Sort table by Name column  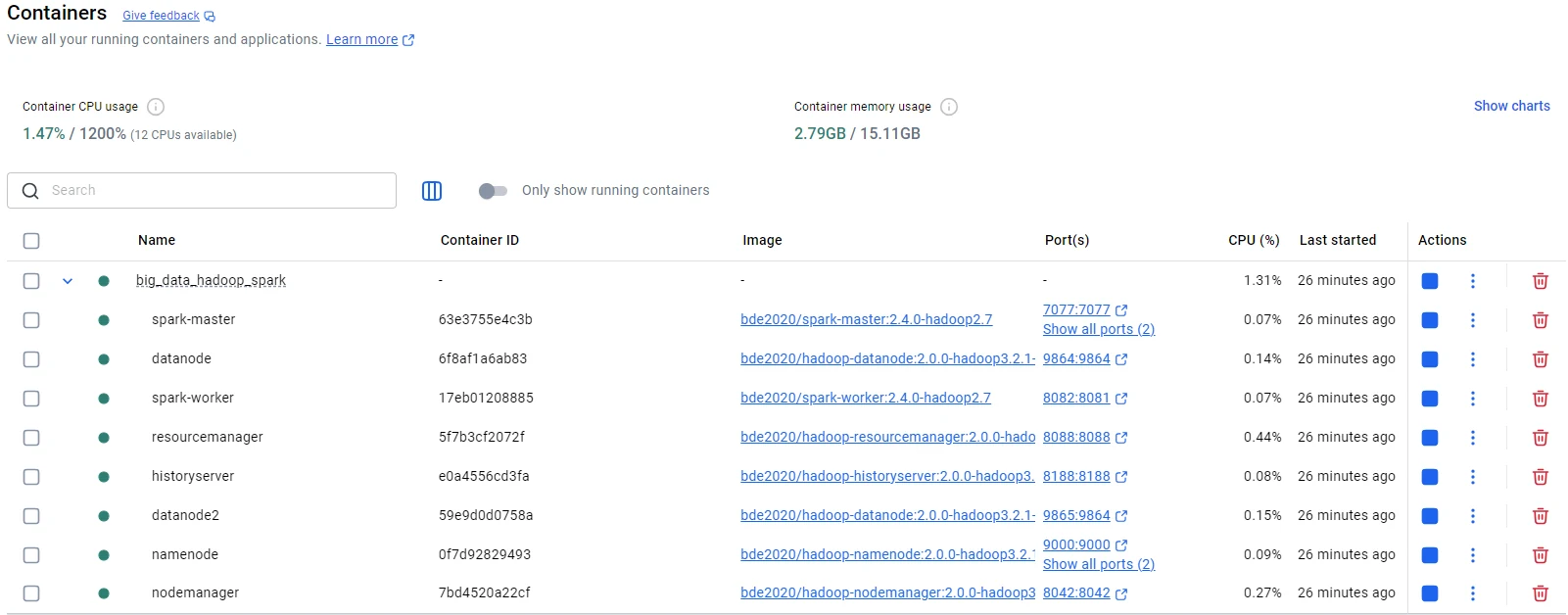[x=157, y=240]
